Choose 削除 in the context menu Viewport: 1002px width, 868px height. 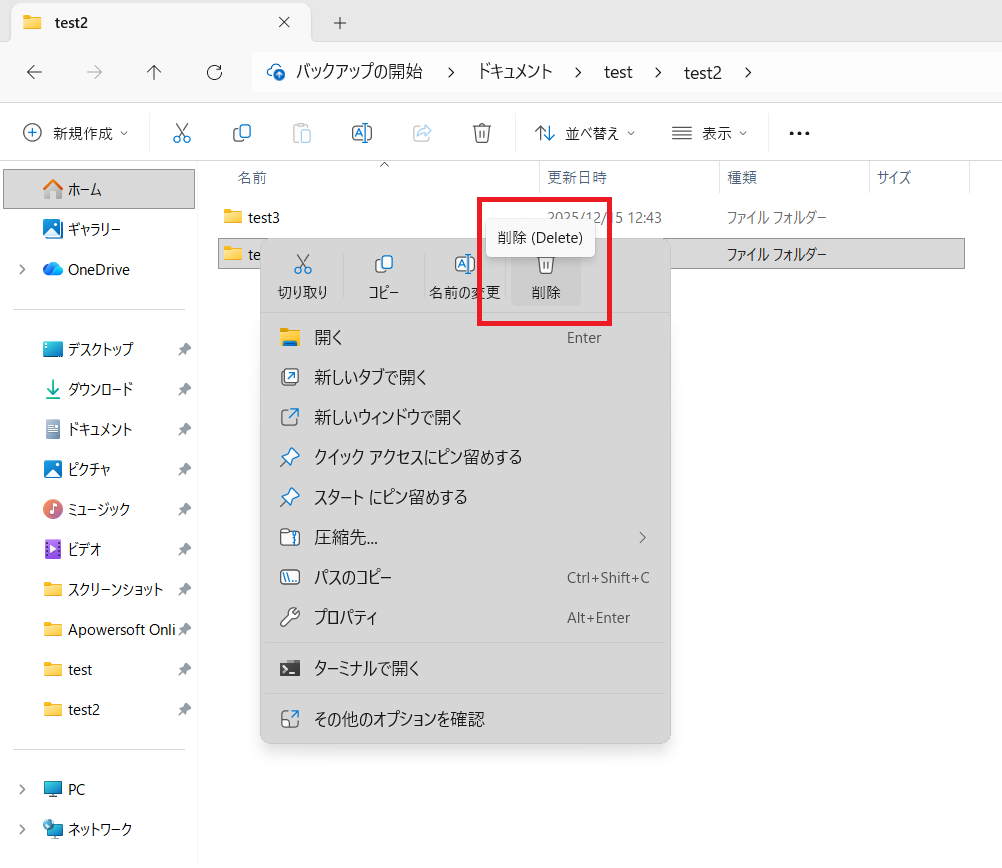(546, 277)
